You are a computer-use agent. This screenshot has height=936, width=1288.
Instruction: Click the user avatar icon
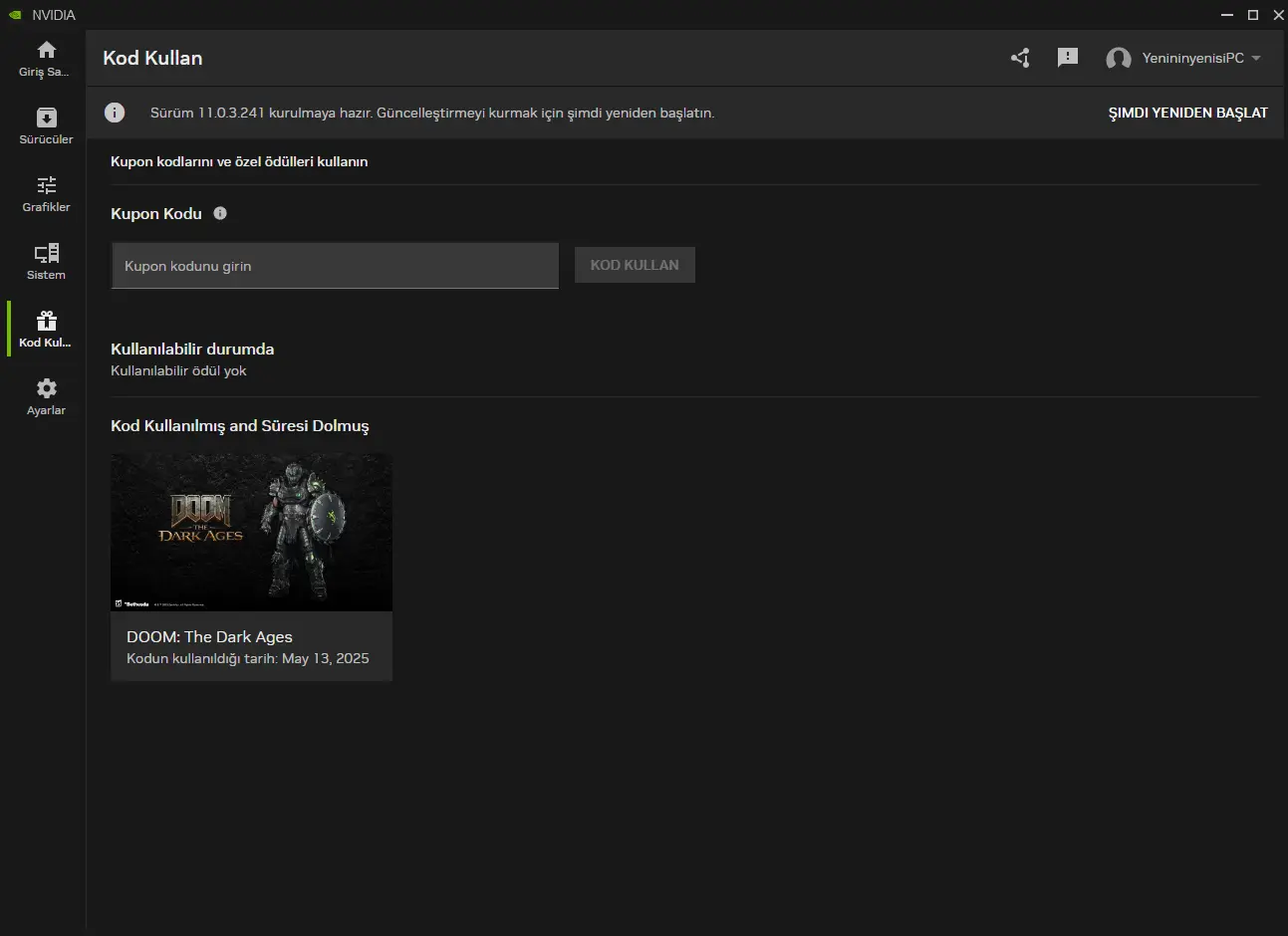click(x=1119, y=59)
